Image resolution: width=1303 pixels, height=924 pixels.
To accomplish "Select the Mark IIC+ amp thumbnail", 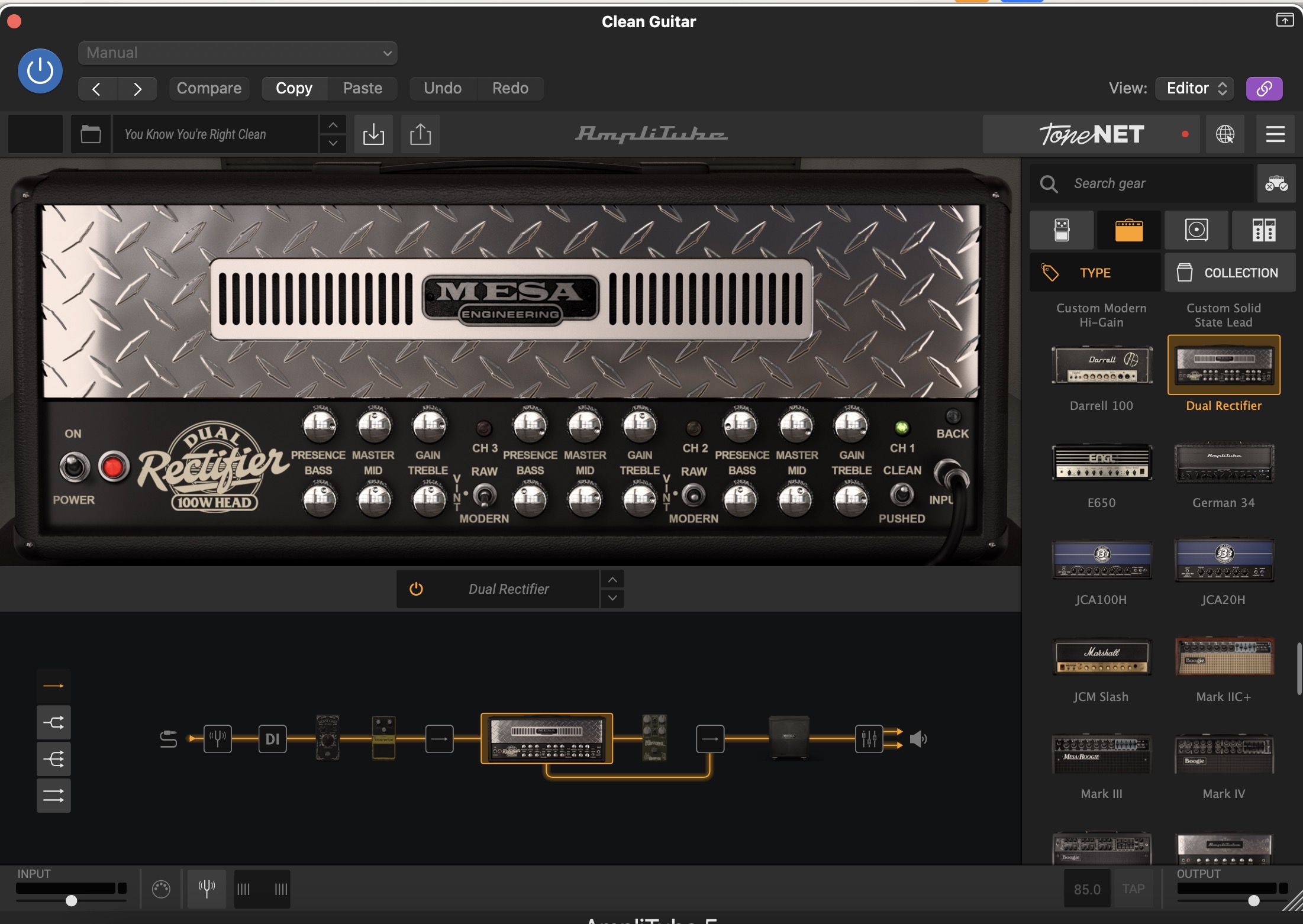I will pos(1224,656).
